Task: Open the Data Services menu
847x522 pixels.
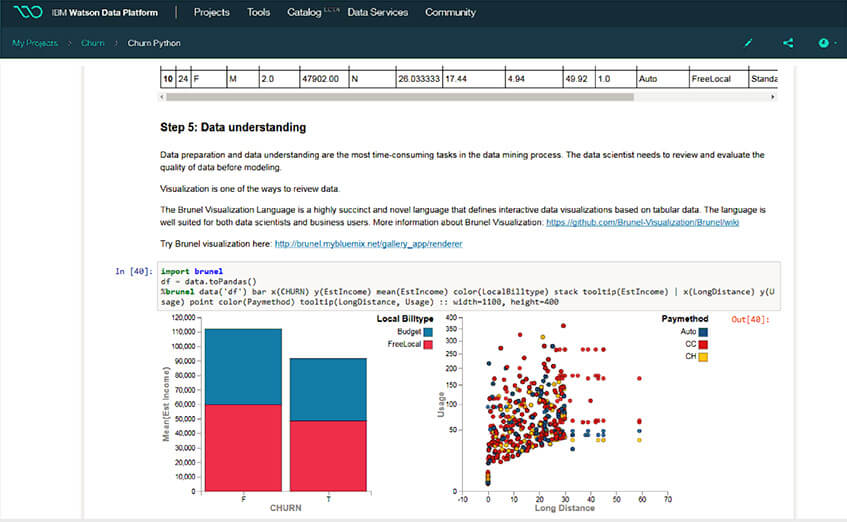Action: tap(377, 13)
